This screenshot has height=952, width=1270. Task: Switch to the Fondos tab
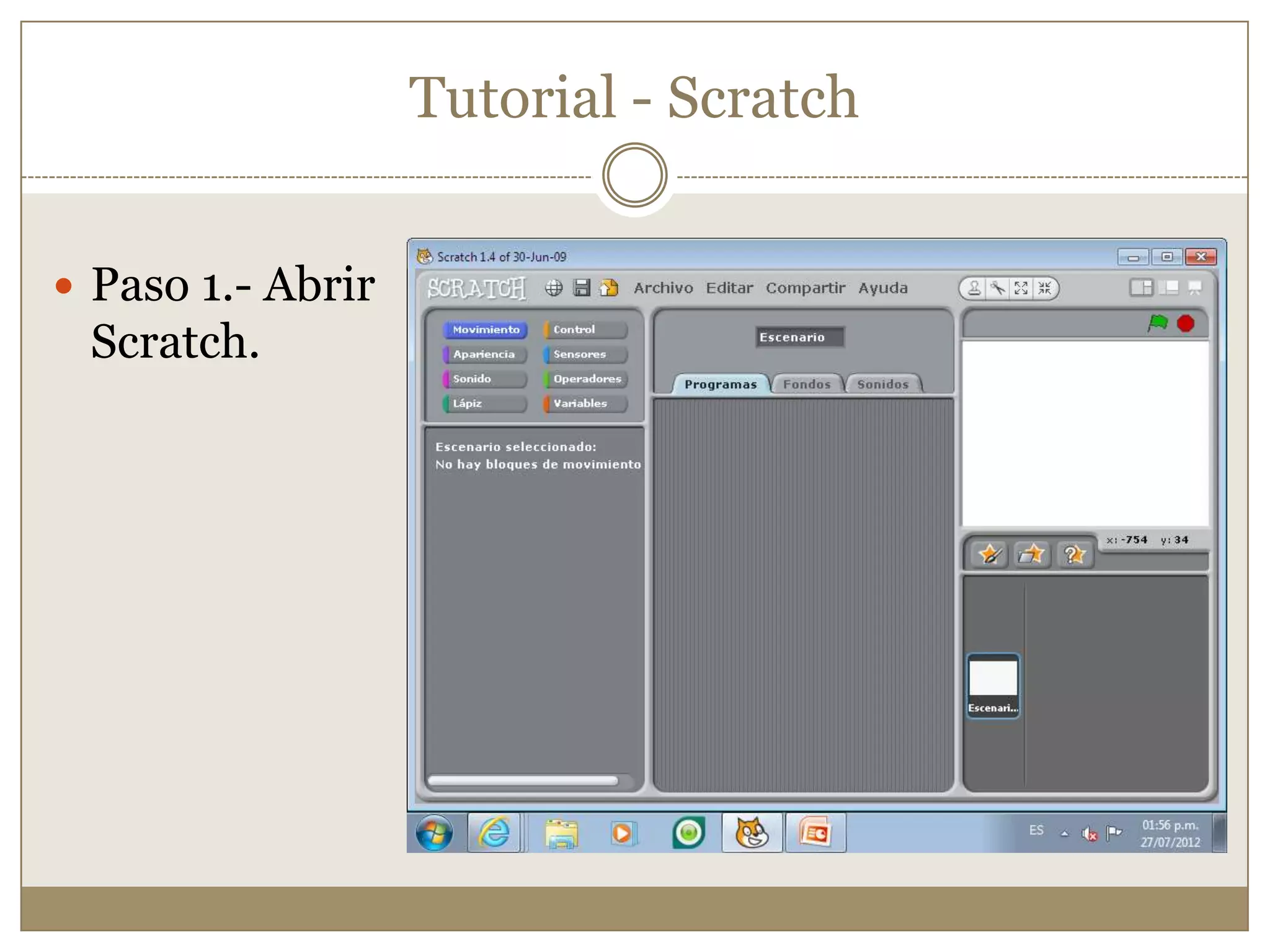806,384
